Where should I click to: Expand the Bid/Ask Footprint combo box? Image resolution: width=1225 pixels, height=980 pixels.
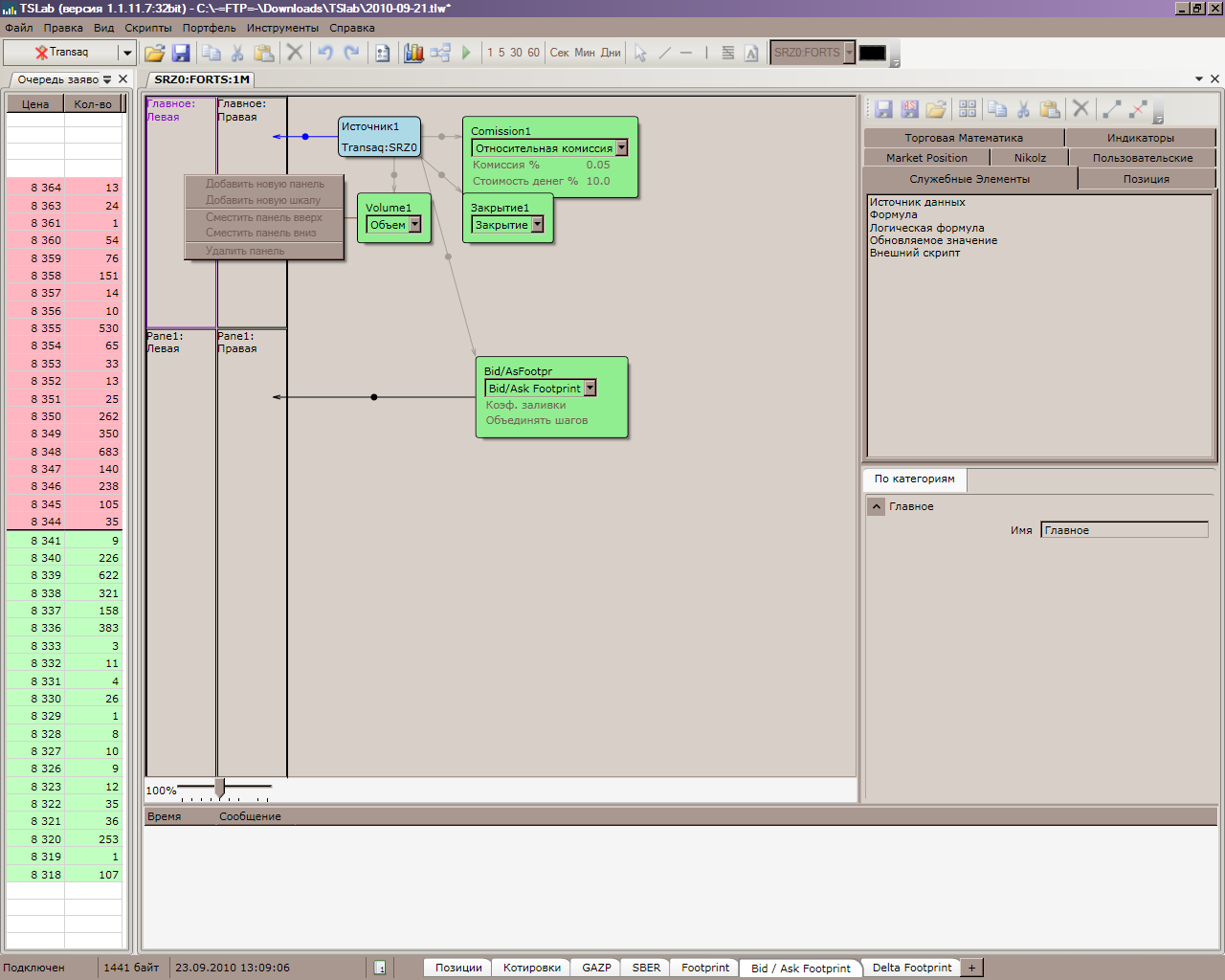coord(590,389)
